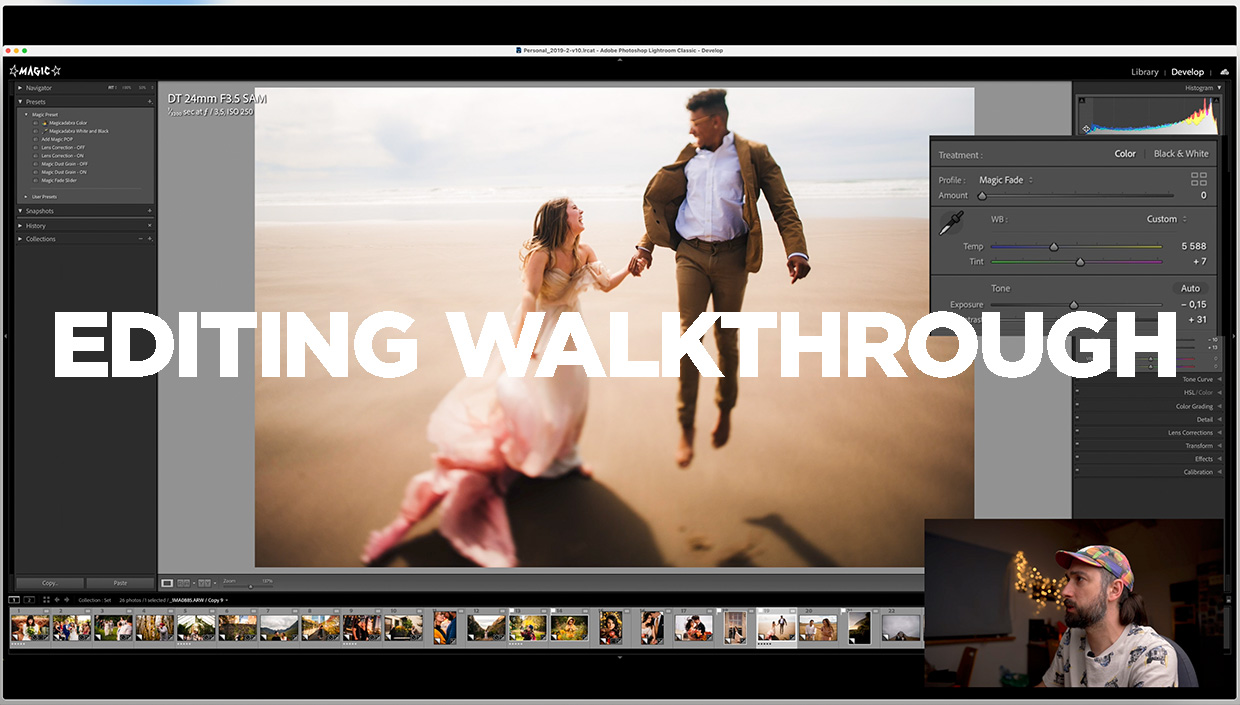Screen dimensions: 1240x705
Task: Enable the Magicadabra Color preset toggle
Action: click(x=36, y=123)
